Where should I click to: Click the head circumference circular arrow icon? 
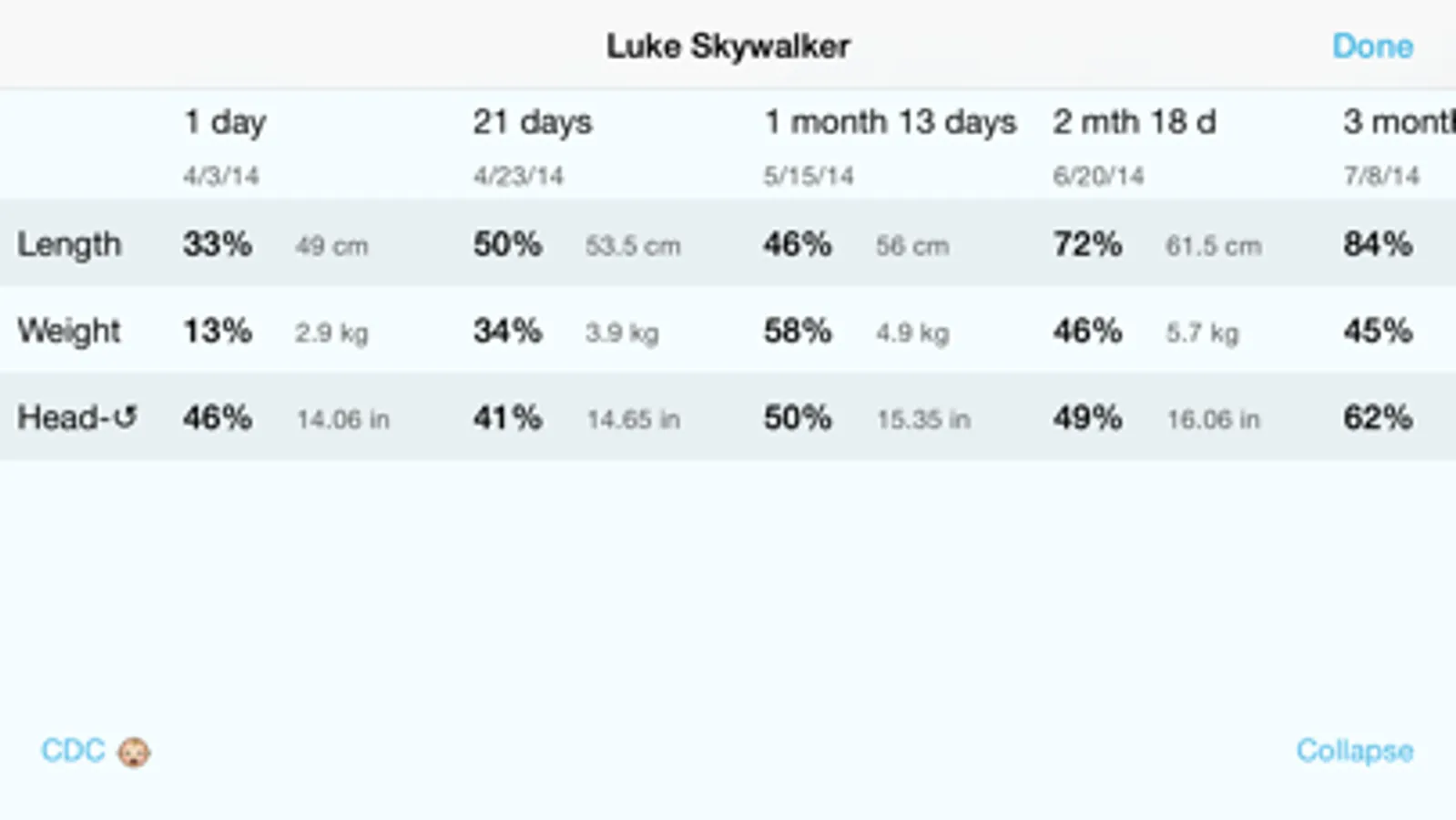coord(125,417)
